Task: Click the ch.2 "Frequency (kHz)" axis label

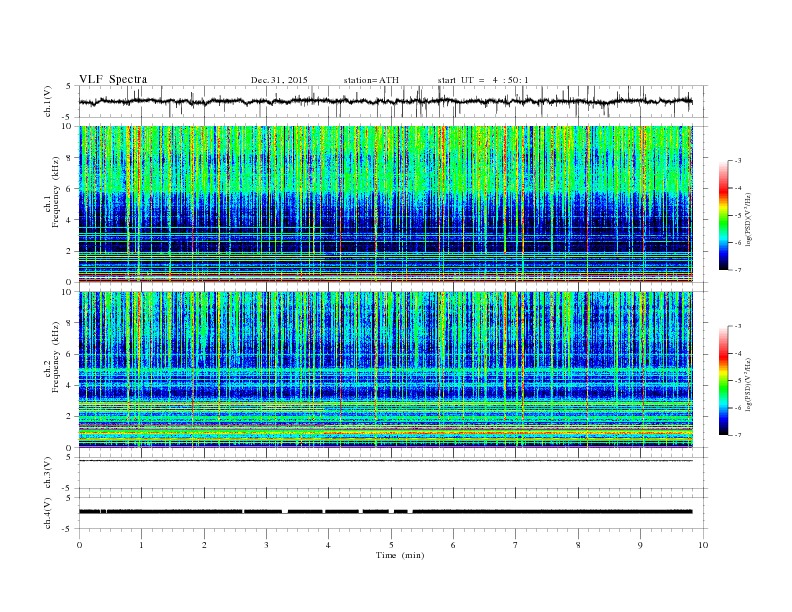Action: click(56, 357)
